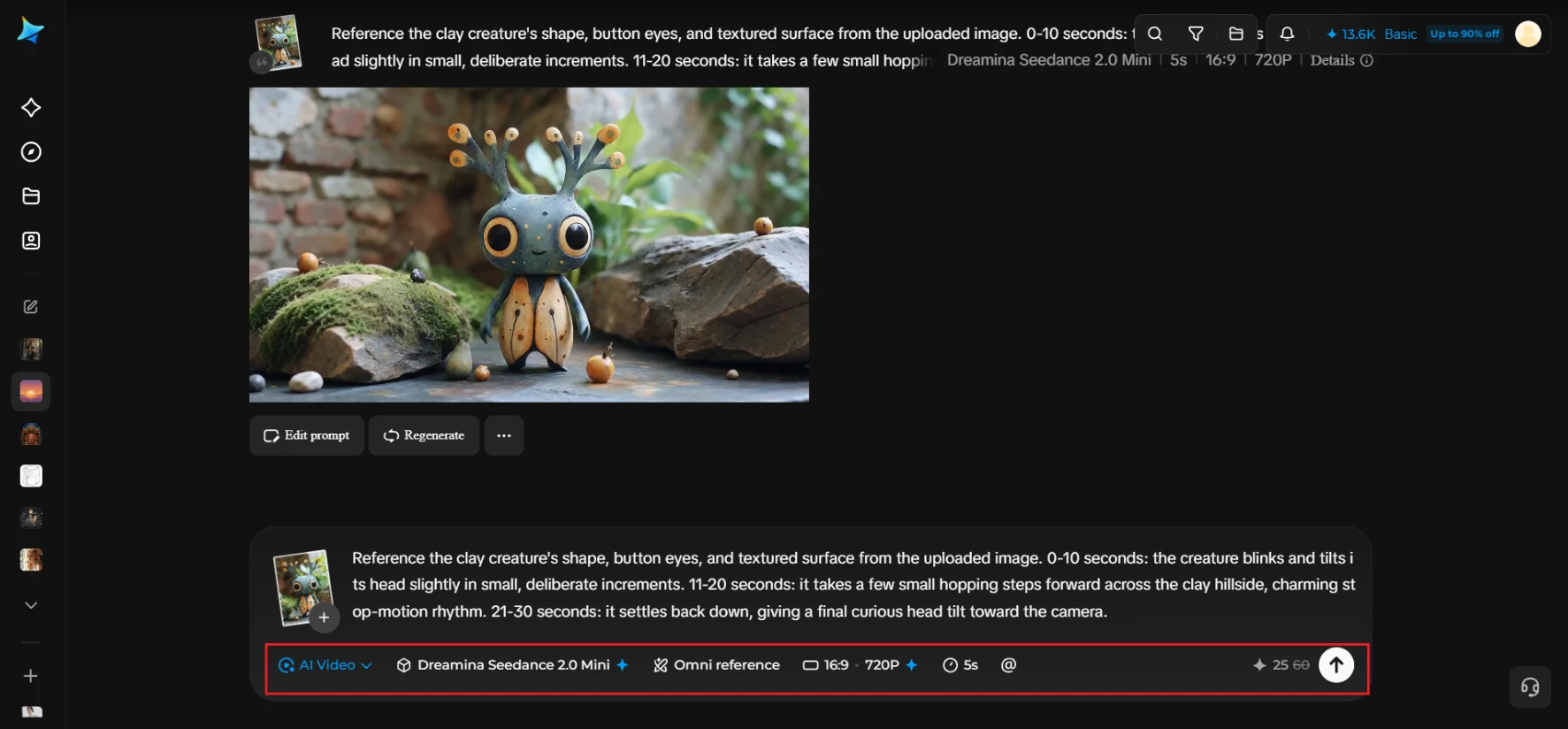Open the folder icon in top bar

coord(1236,34)
